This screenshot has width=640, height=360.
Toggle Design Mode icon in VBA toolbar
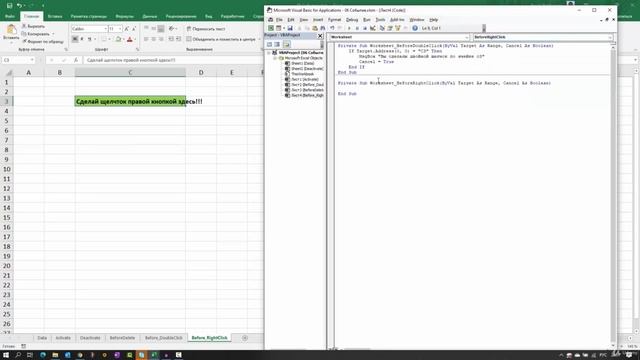[373, 28]
